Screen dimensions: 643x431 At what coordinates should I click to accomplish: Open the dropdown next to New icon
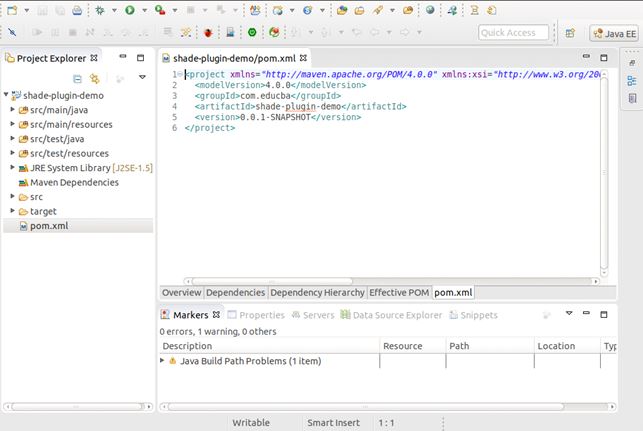[x=27, y=10]
